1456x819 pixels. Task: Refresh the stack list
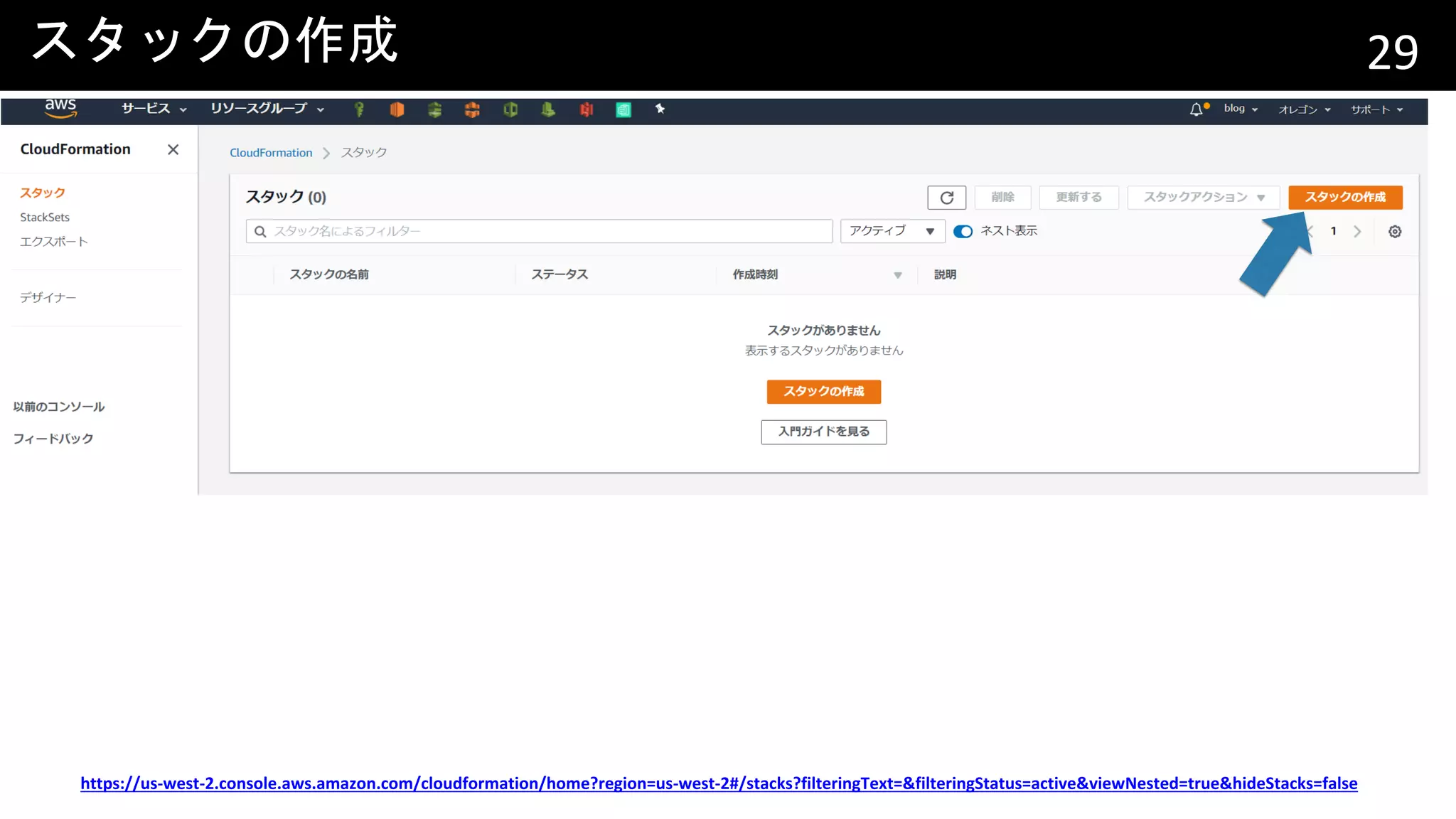[x=947, y=198]
